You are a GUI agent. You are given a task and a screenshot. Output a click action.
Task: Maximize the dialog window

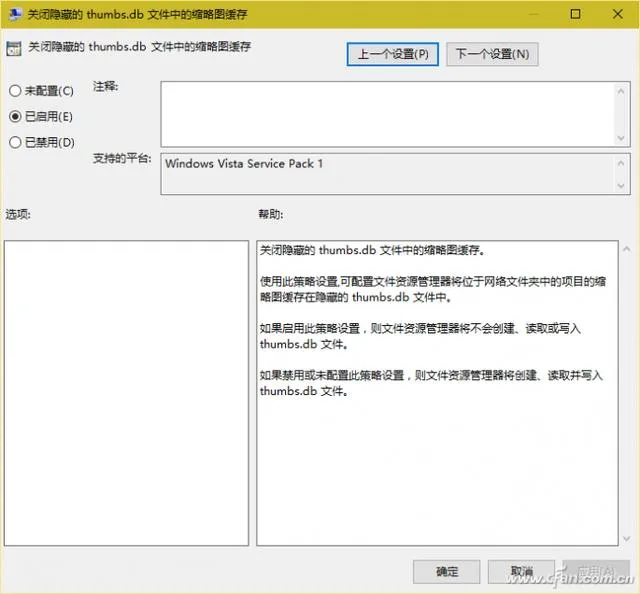[575, 14]
